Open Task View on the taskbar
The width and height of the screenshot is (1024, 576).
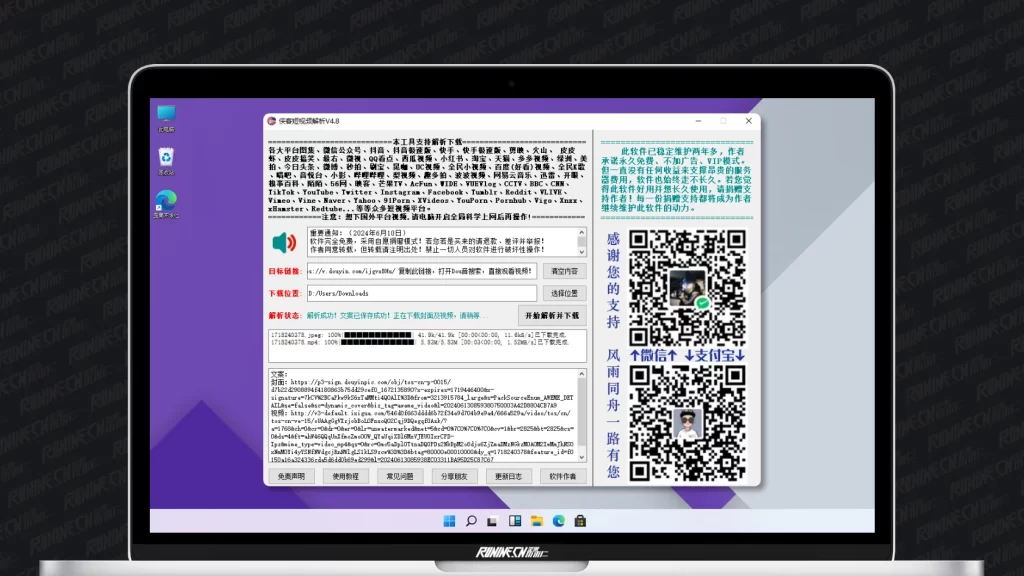coord(493,520)
